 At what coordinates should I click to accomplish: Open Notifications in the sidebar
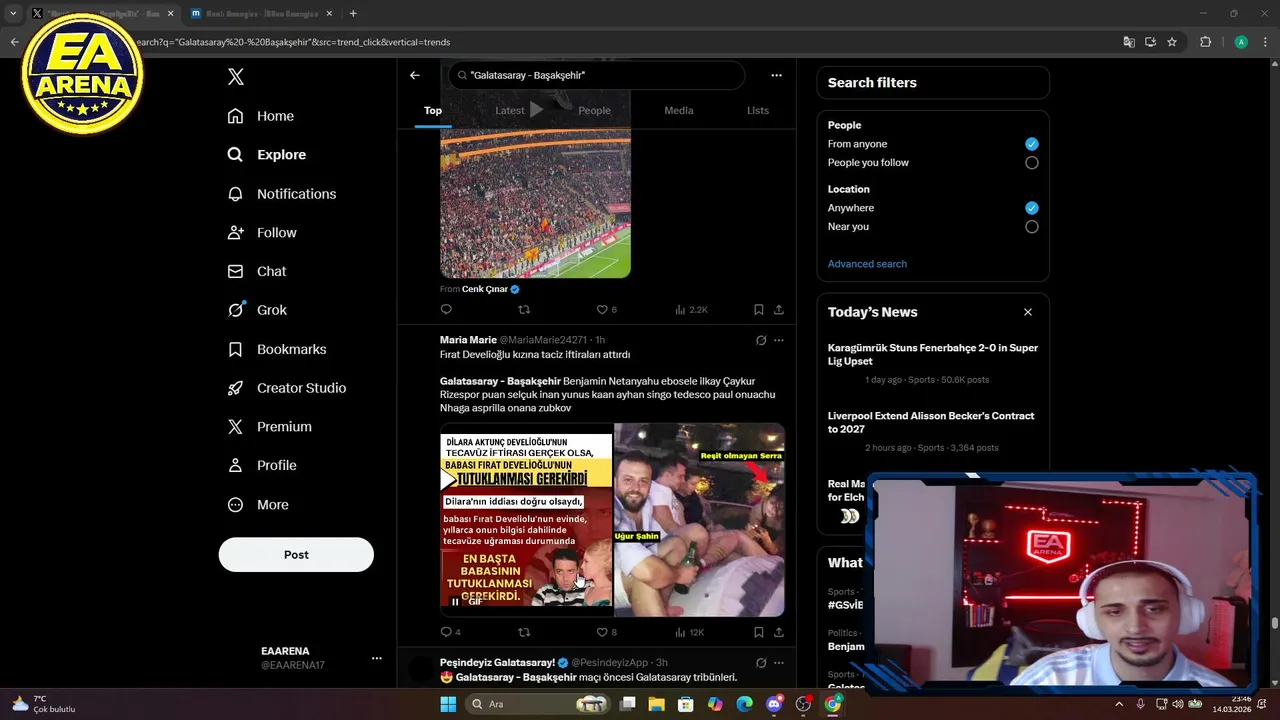[x=282, y=194]
